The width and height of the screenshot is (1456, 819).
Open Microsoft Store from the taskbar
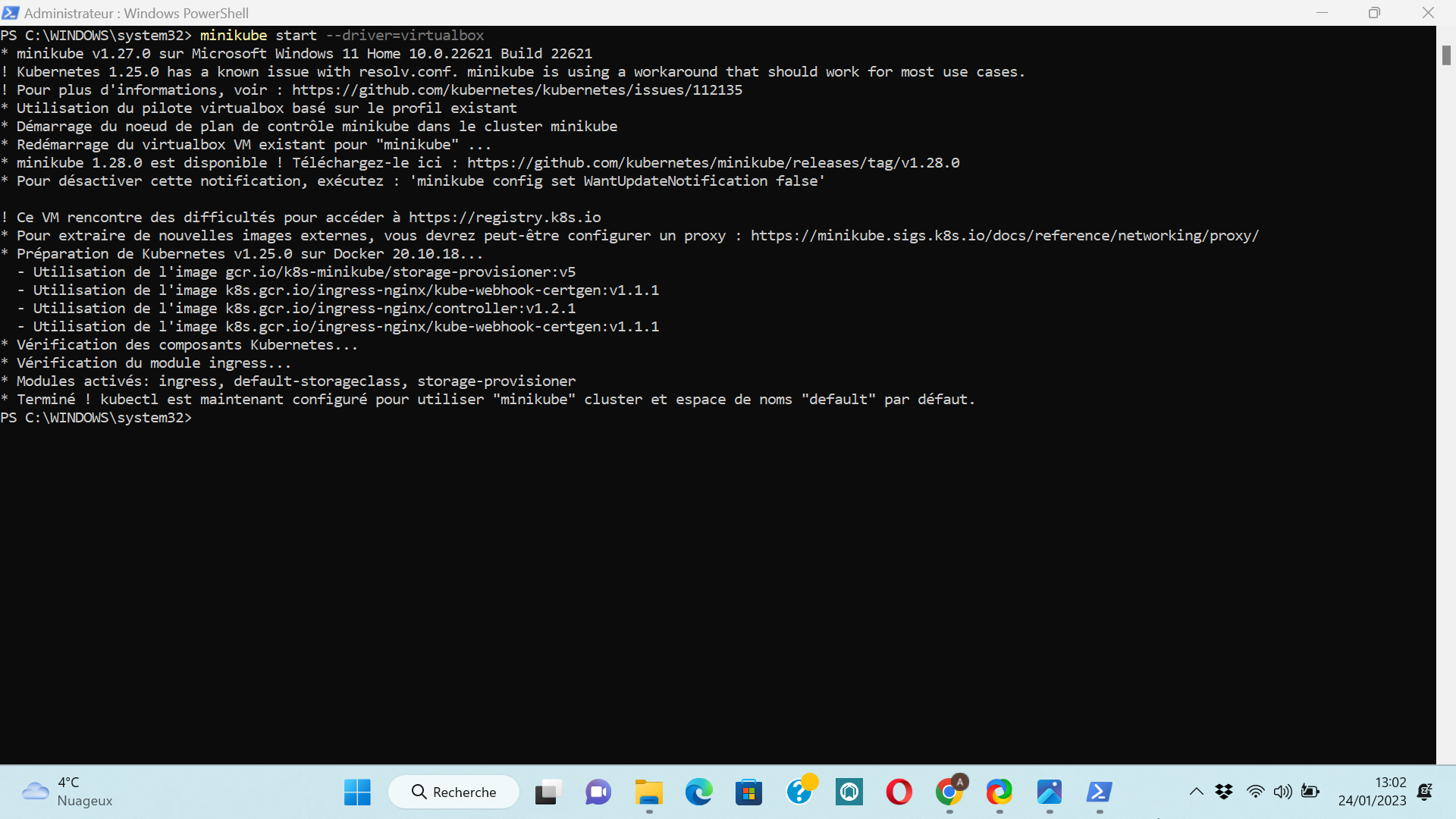click(x=748, y=792)
